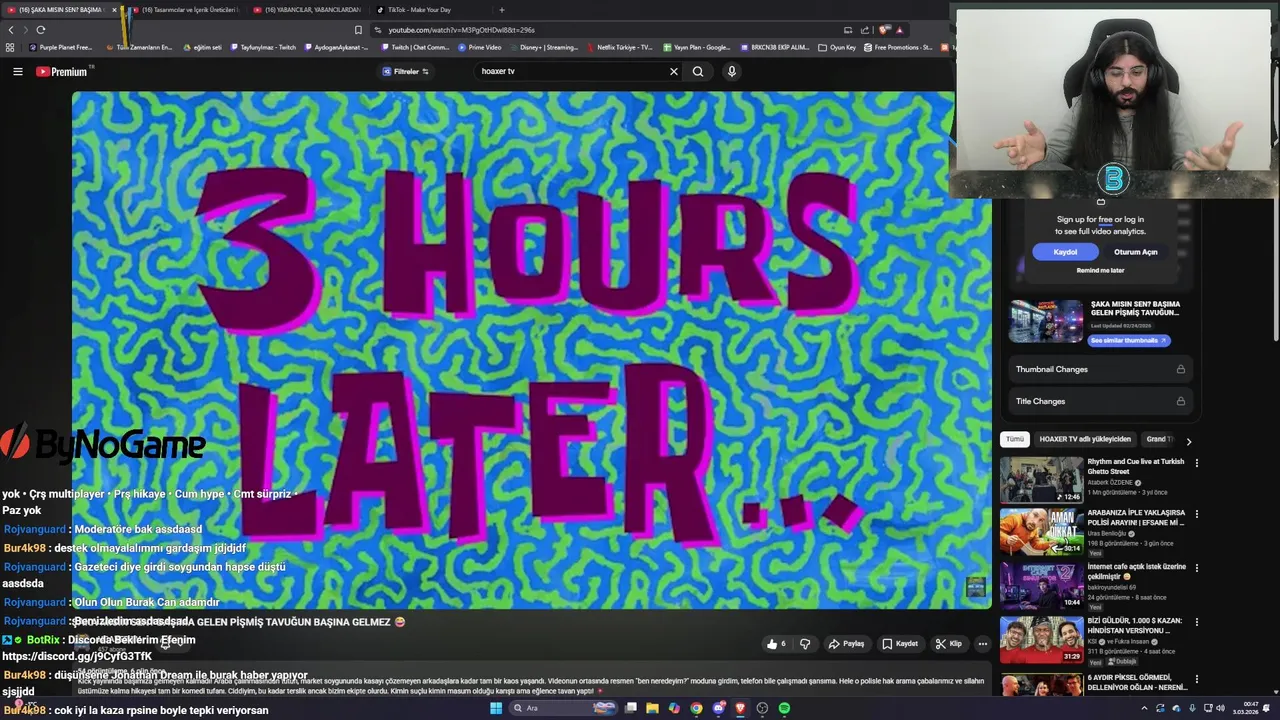Like the video with thumbs up
Image resolution: width=1280 pixels, height=720 pixels.
775,644
